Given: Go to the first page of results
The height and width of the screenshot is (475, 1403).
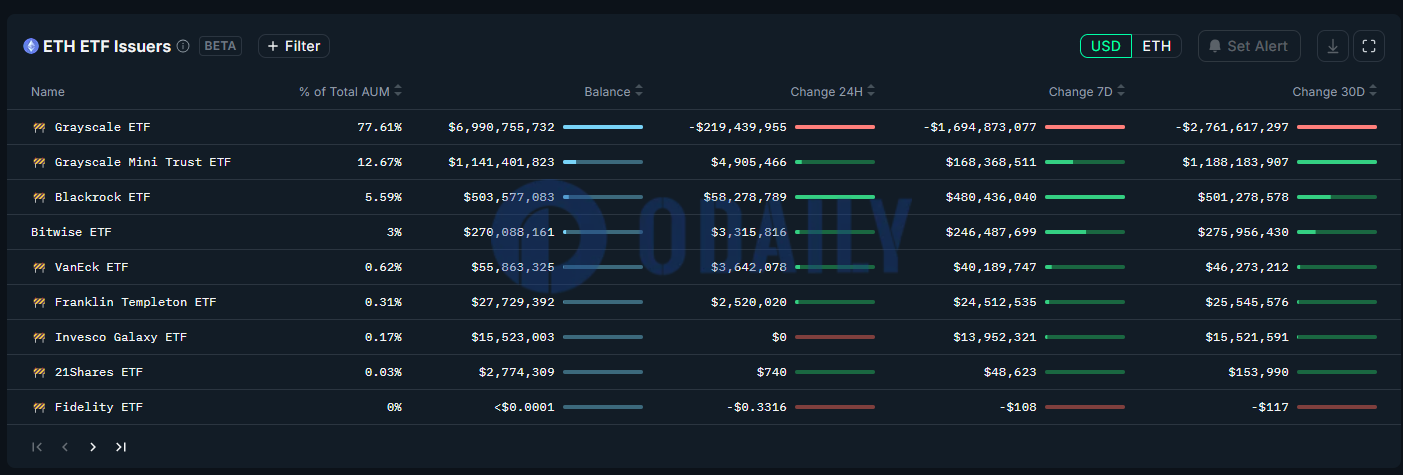Looking at the screenshot, I should (37, 447).
